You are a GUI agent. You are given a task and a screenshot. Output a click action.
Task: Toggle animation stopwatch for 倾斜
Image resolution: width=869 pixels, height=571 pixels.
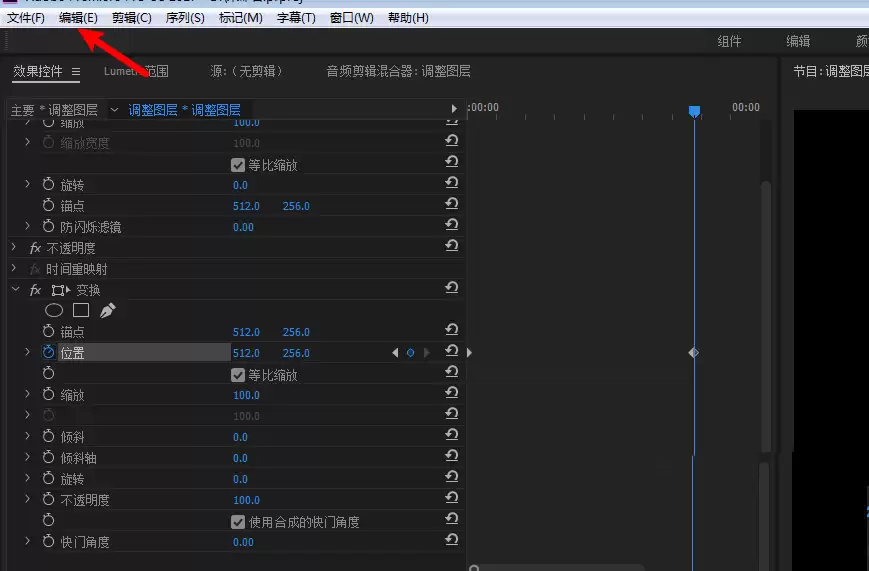49,436
